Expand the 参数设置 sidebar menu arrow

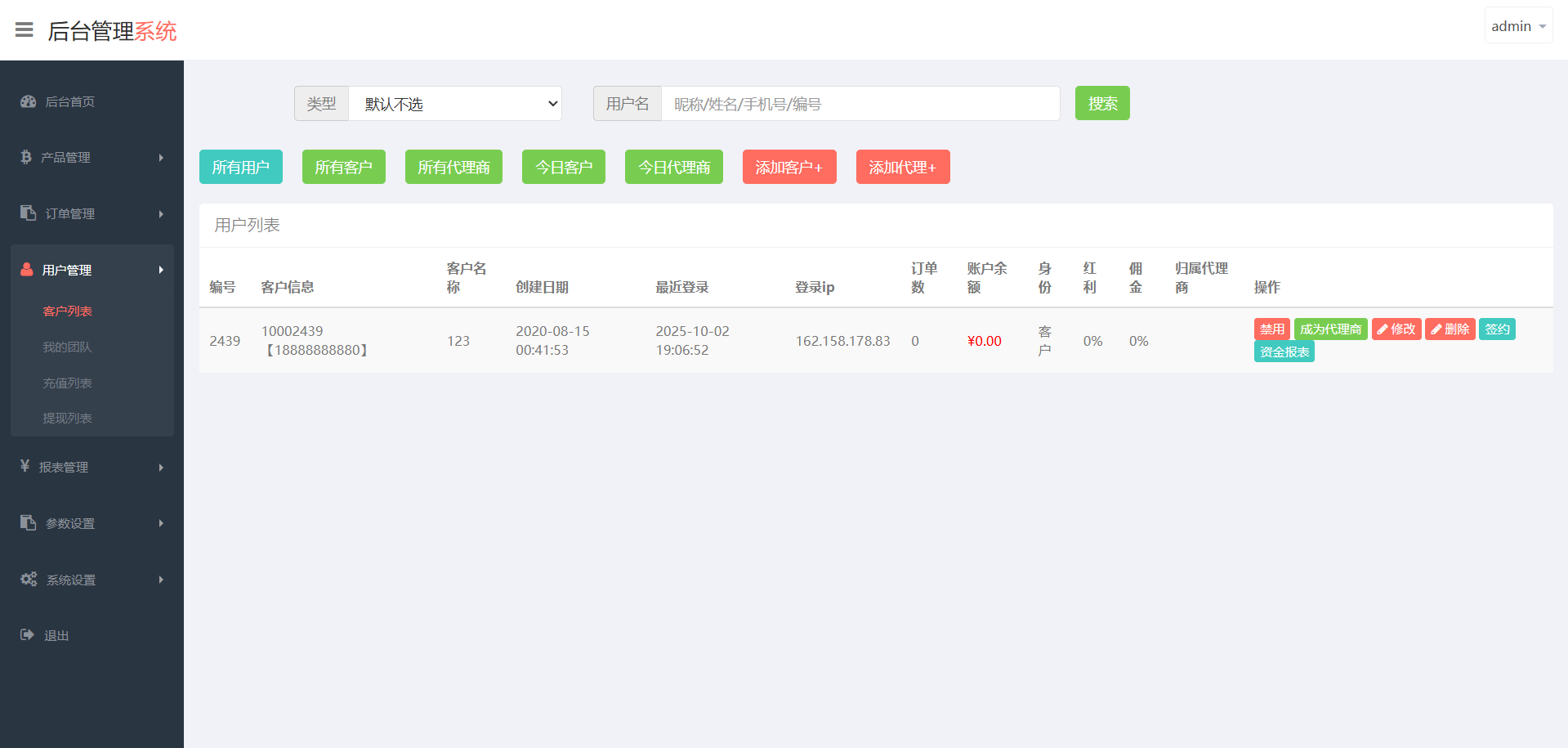161,523
